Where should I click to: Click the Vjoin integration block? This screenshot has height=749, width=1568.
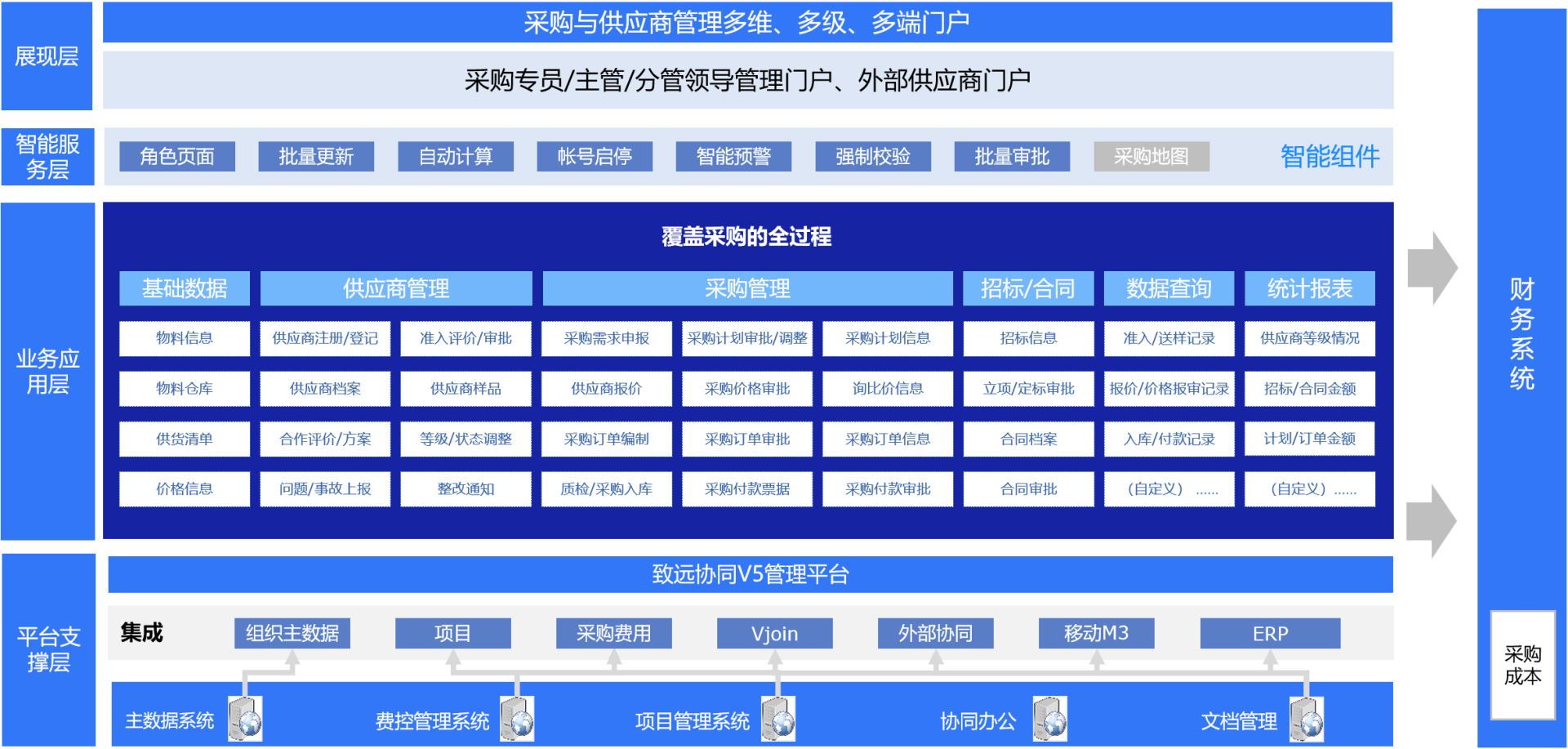(x=774, y=633)
